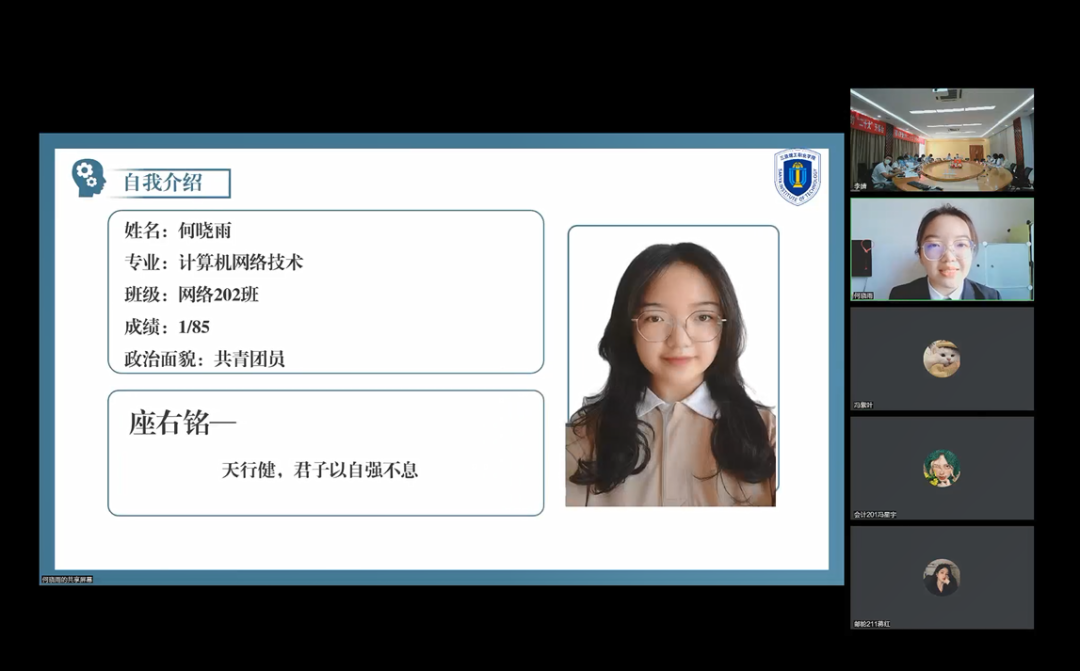
Task: Click the head-with-gears icon beside 自我介绍
Action: [88, 178]
